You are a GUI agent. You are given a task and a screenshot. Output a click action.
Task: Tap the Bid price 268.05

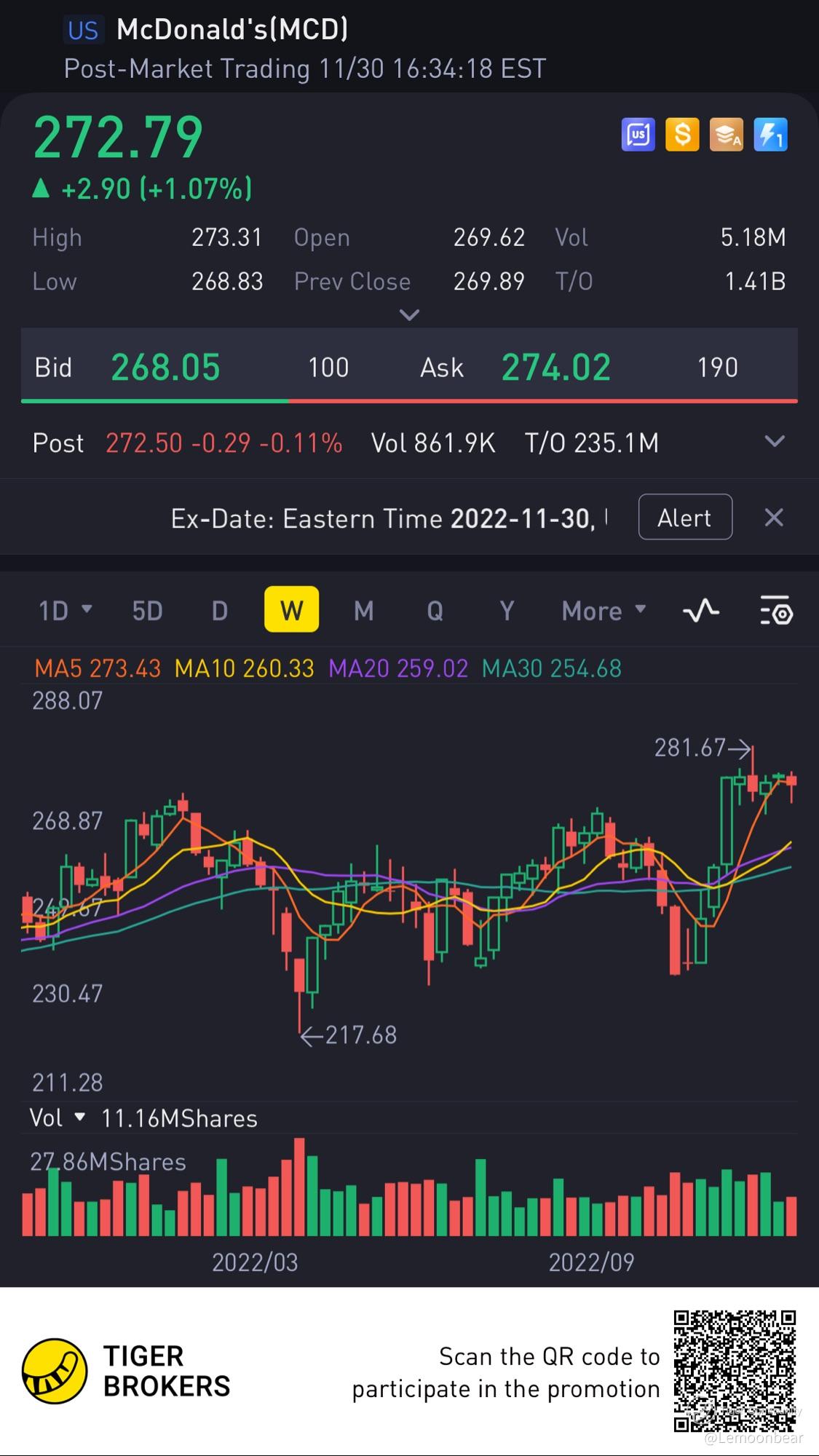[x=165, y=367]
